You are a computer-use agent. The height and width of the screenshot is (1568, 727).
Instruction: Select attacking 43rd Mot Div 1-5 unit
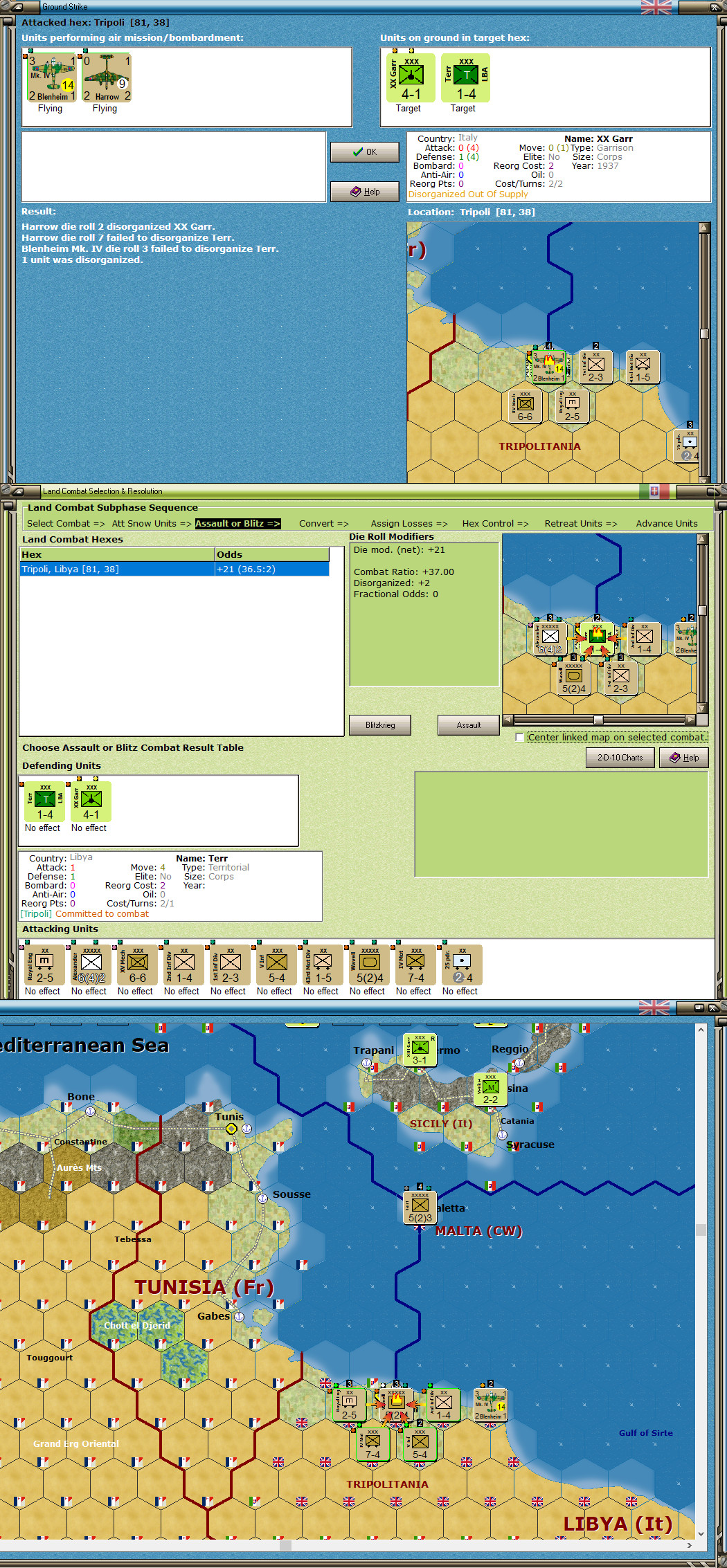[323, 965]
